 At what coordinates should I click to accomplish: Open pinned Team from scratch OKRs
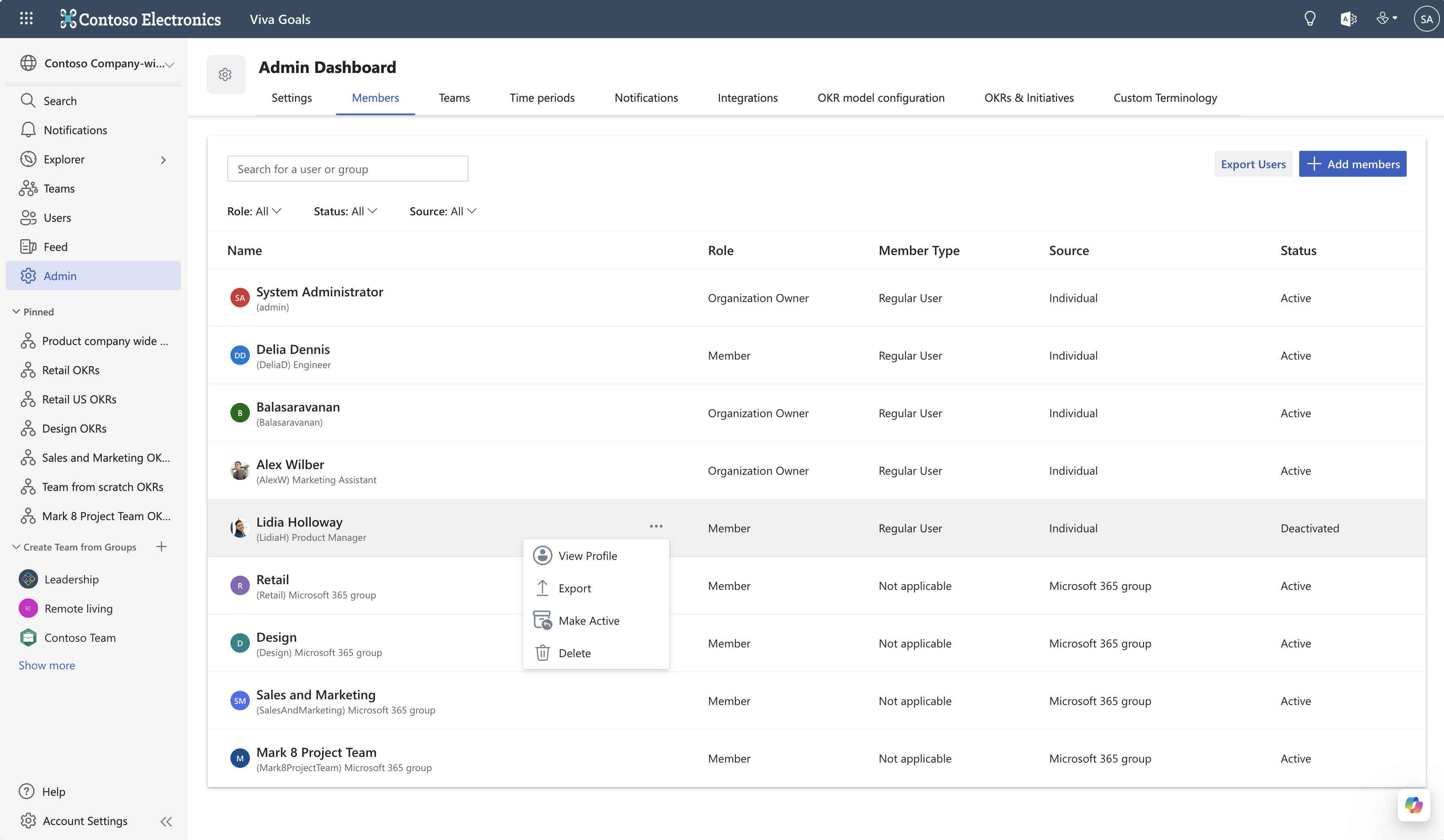point(93,487)
